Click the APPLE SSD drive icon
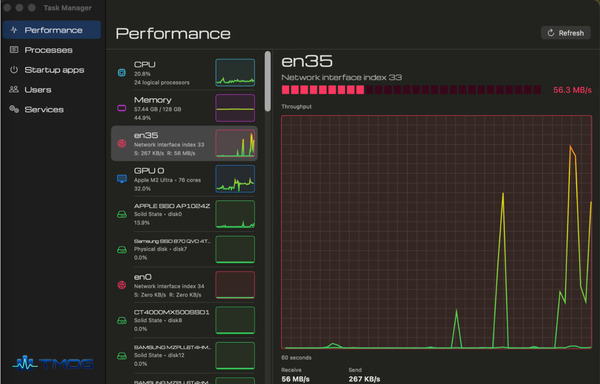Screen dimensions: 600x384 (x=122, y=214)
